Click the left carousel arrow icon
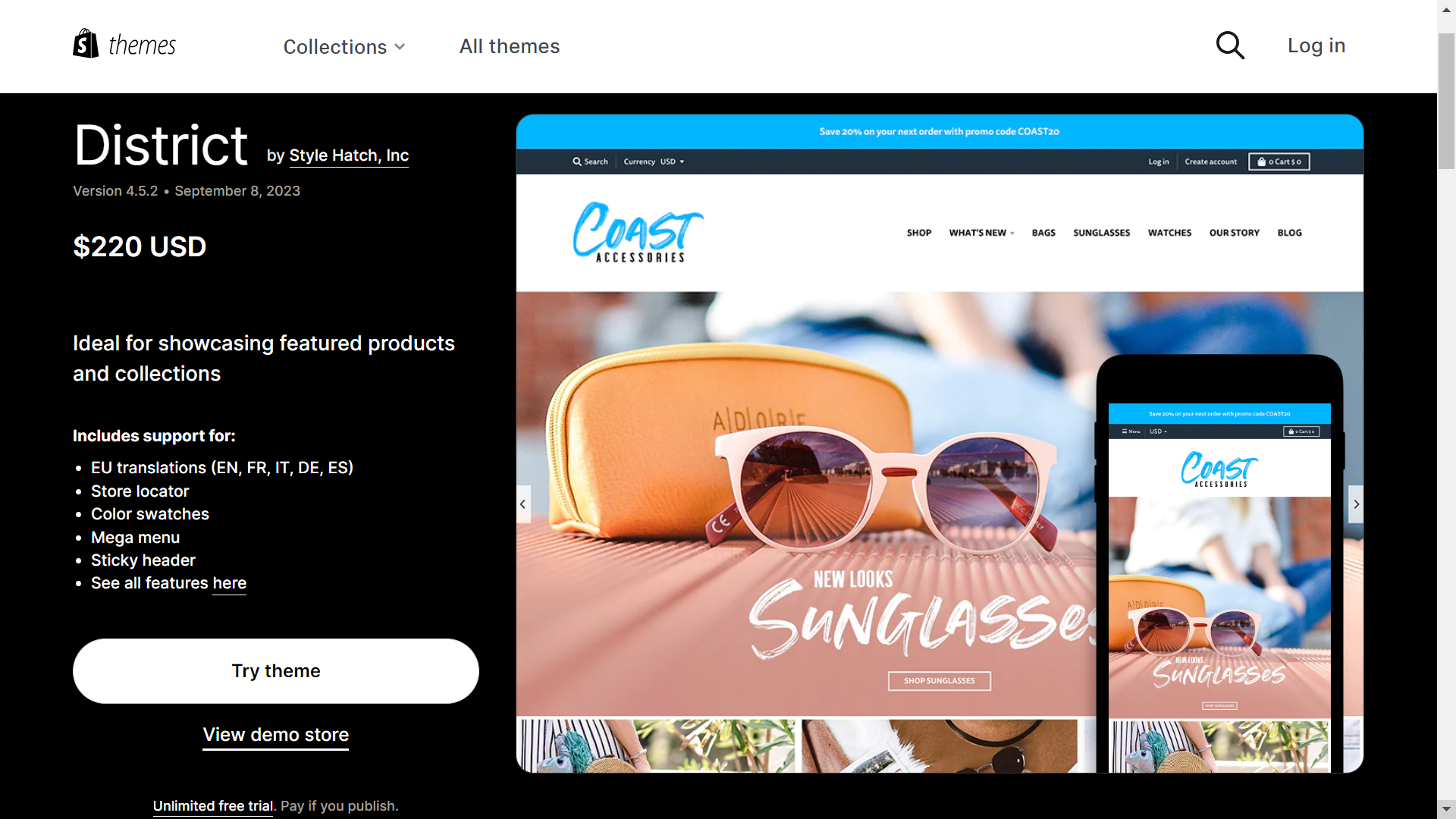This screenshot has height=819, width=1456. [522, 504]
